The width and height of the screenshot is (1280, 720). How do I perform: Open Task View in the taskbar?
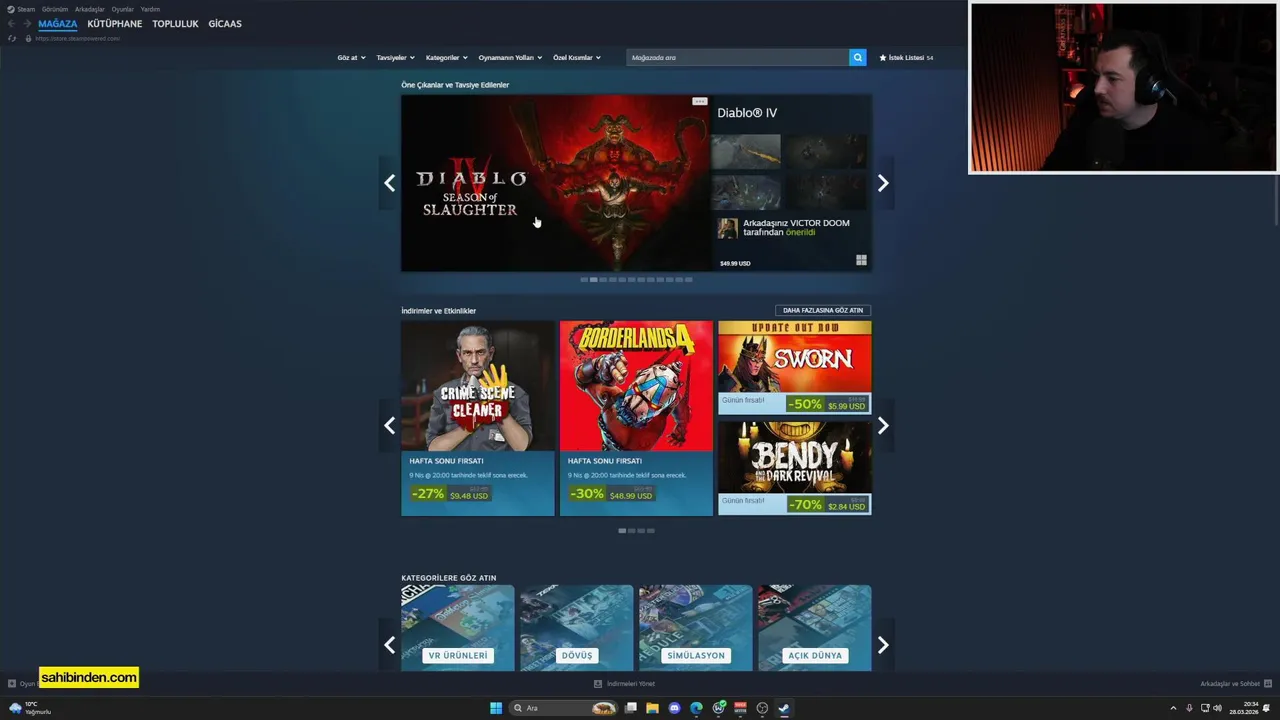[x=631, y=708]
